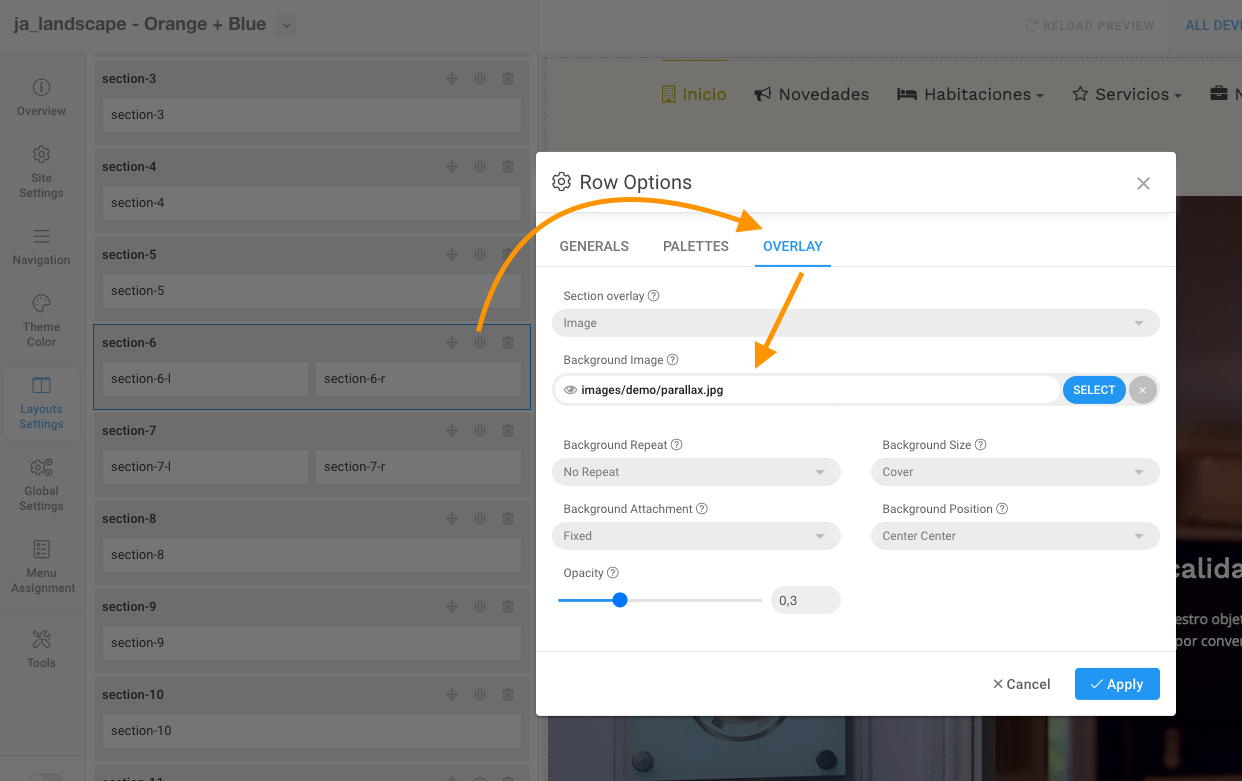
Task: Delete section-4 using its trash icon
Action: (x=508, y=167)
